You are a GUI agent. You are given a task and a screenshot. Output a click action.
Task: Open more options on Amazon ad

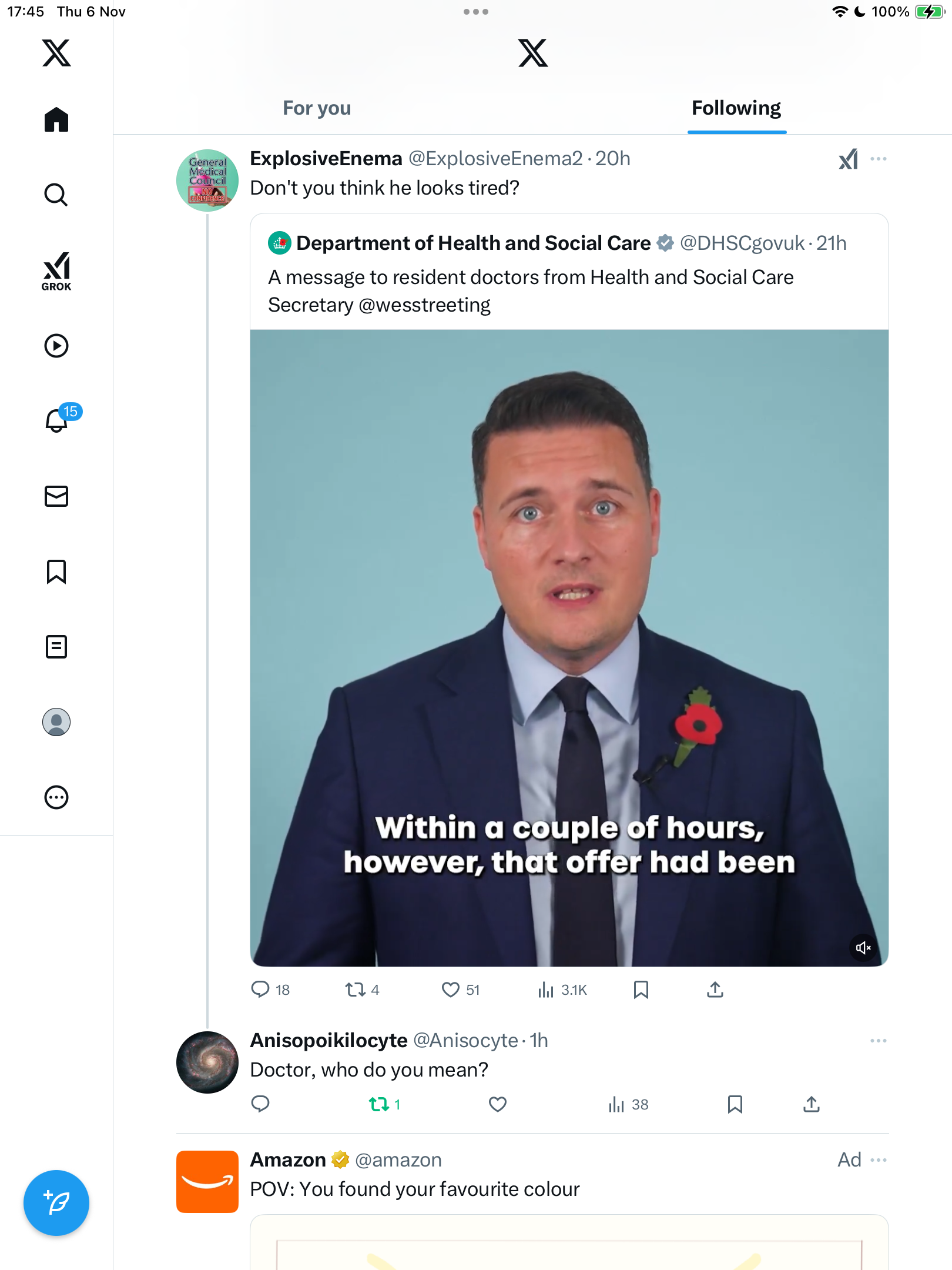tap(879, 1160)
